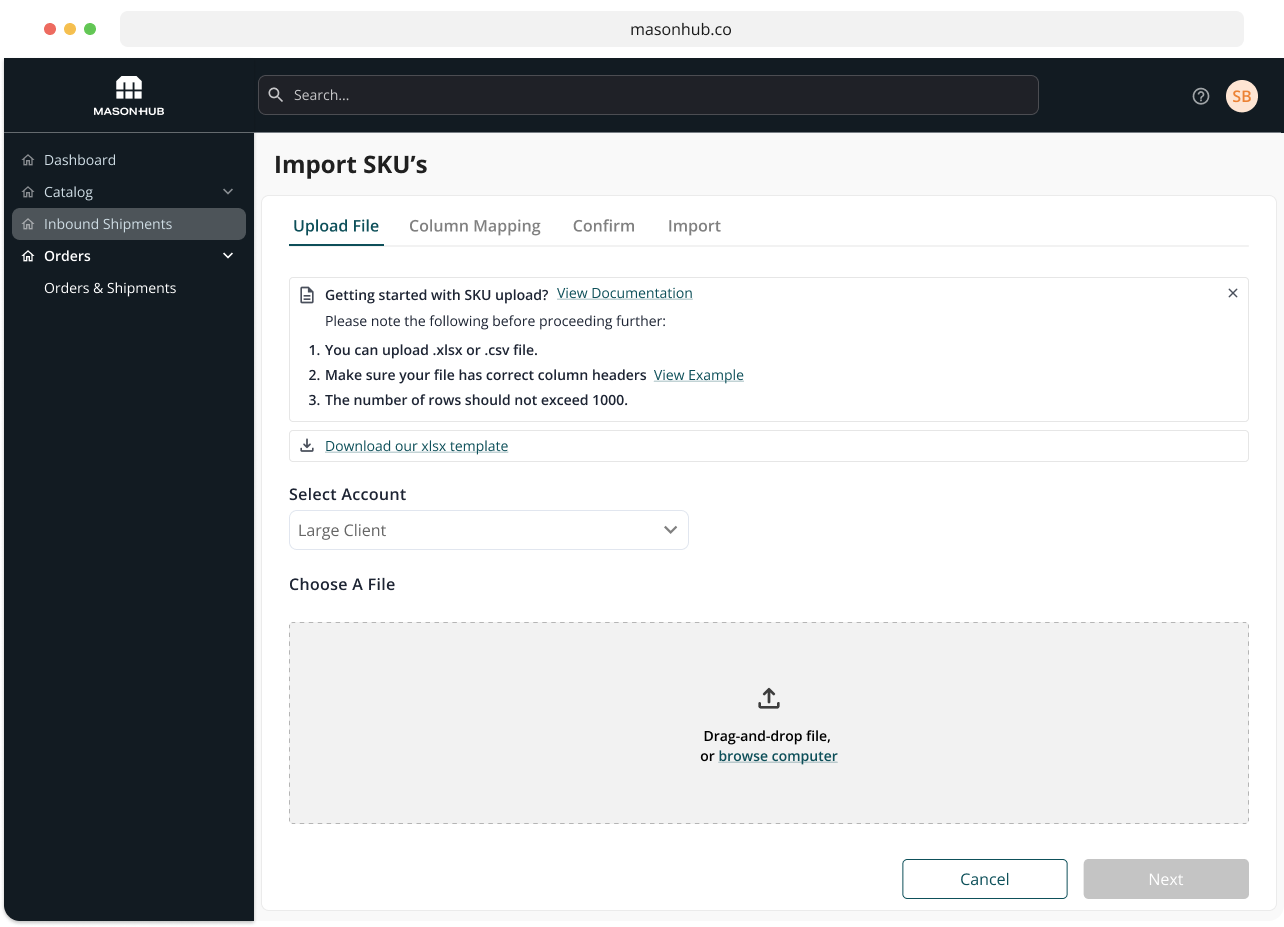The height and width of the screenshot is (927, 1284).
Task: Collapse the Orders sidebar section
Action: (x=228, y=255)
